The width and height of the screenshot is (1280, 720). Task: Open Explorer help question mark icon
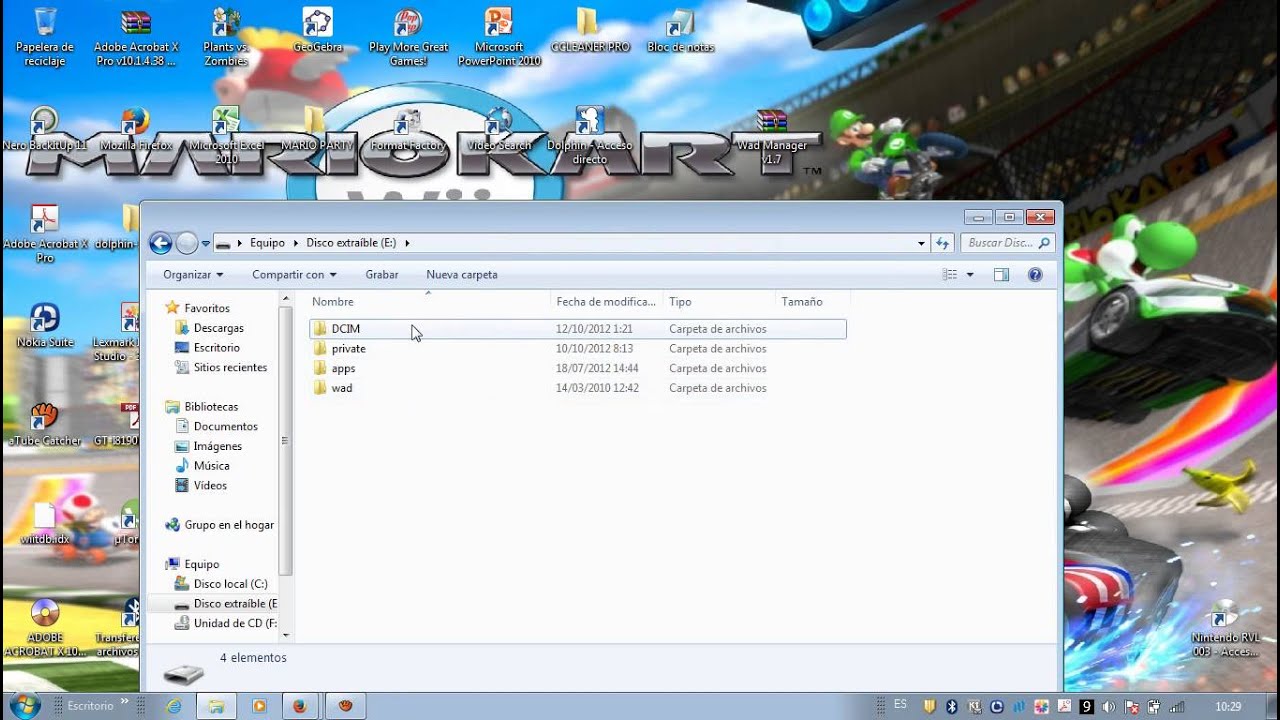1035,274
